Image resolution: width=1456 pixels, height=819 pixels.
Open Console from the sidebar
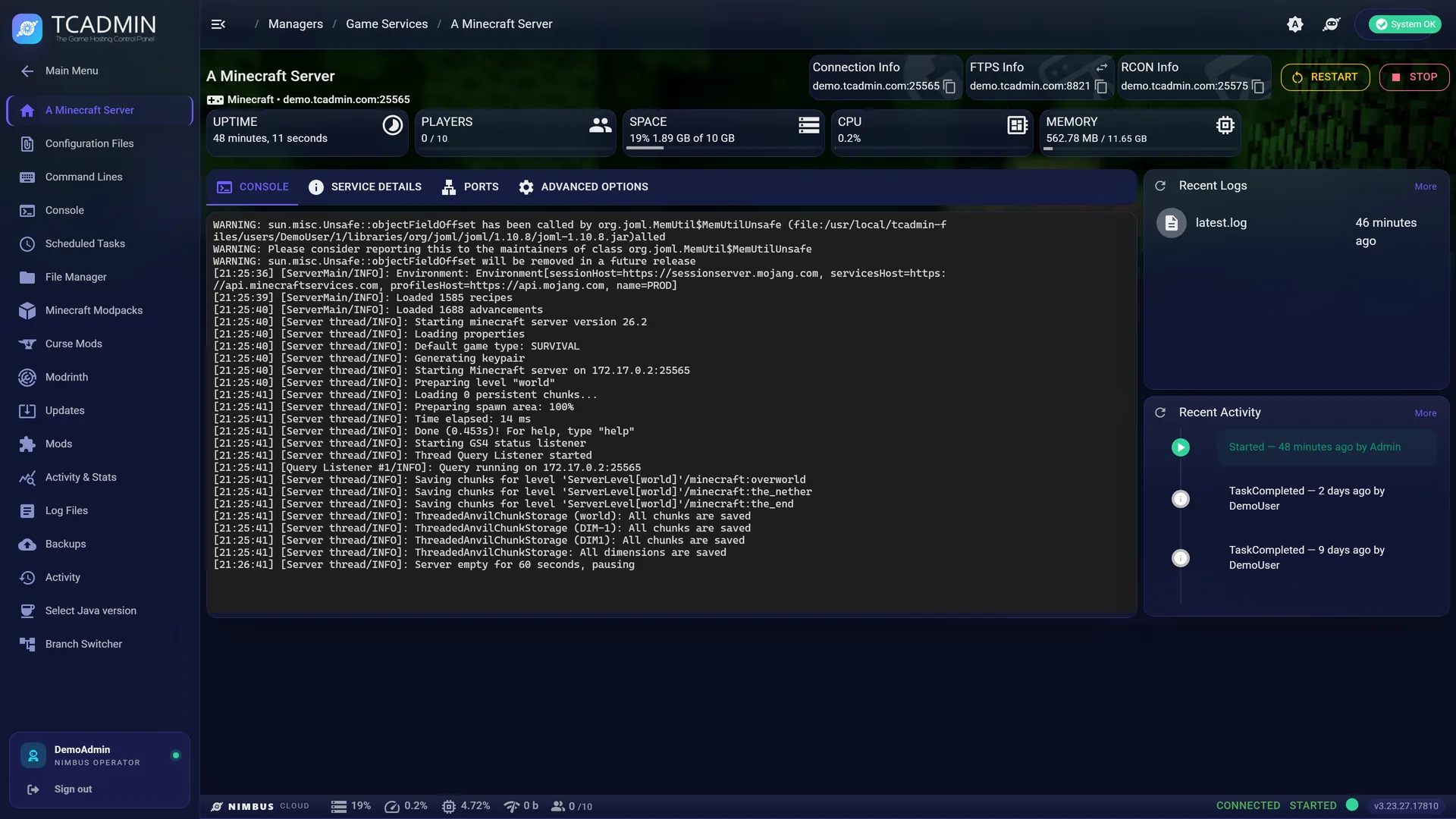point(99,211)
